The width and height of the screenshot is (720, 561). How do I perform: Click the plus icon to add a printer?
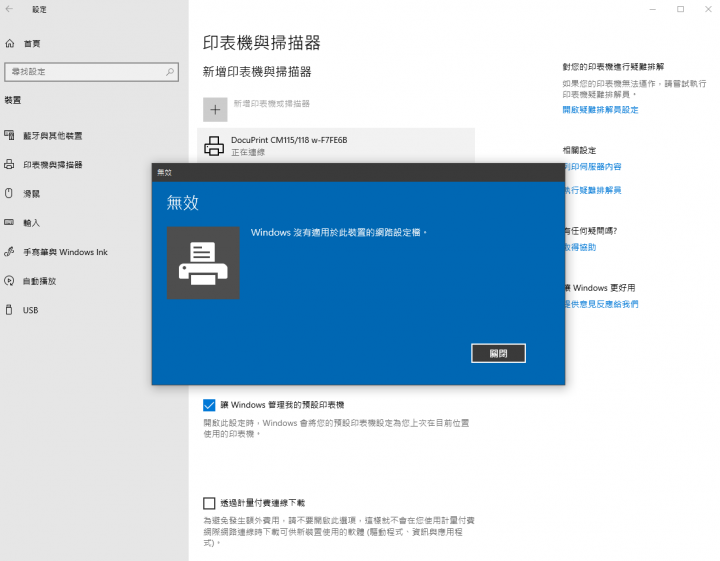pos(215,110)
